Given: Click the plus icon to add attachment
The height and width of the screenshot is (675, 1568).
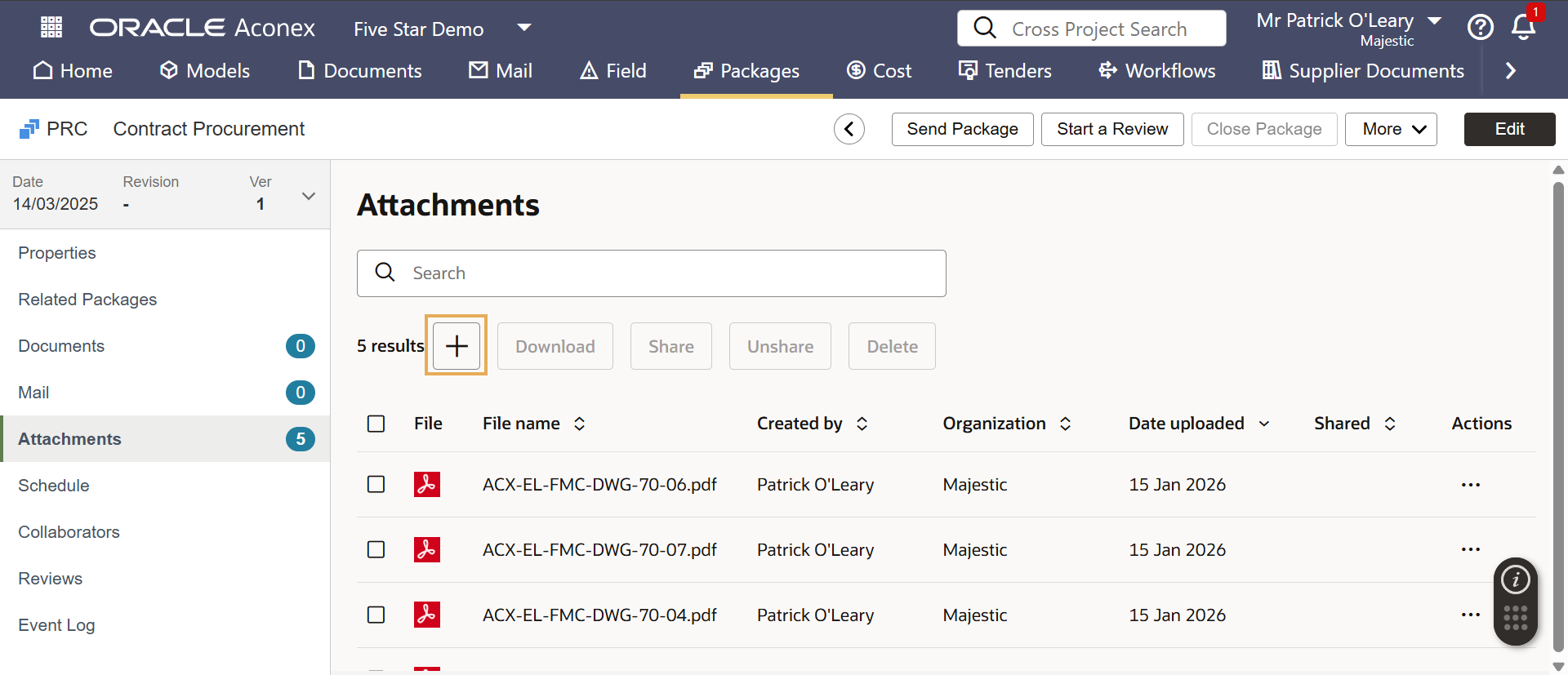Looking at the screenshot, I should tap(457, 346).
